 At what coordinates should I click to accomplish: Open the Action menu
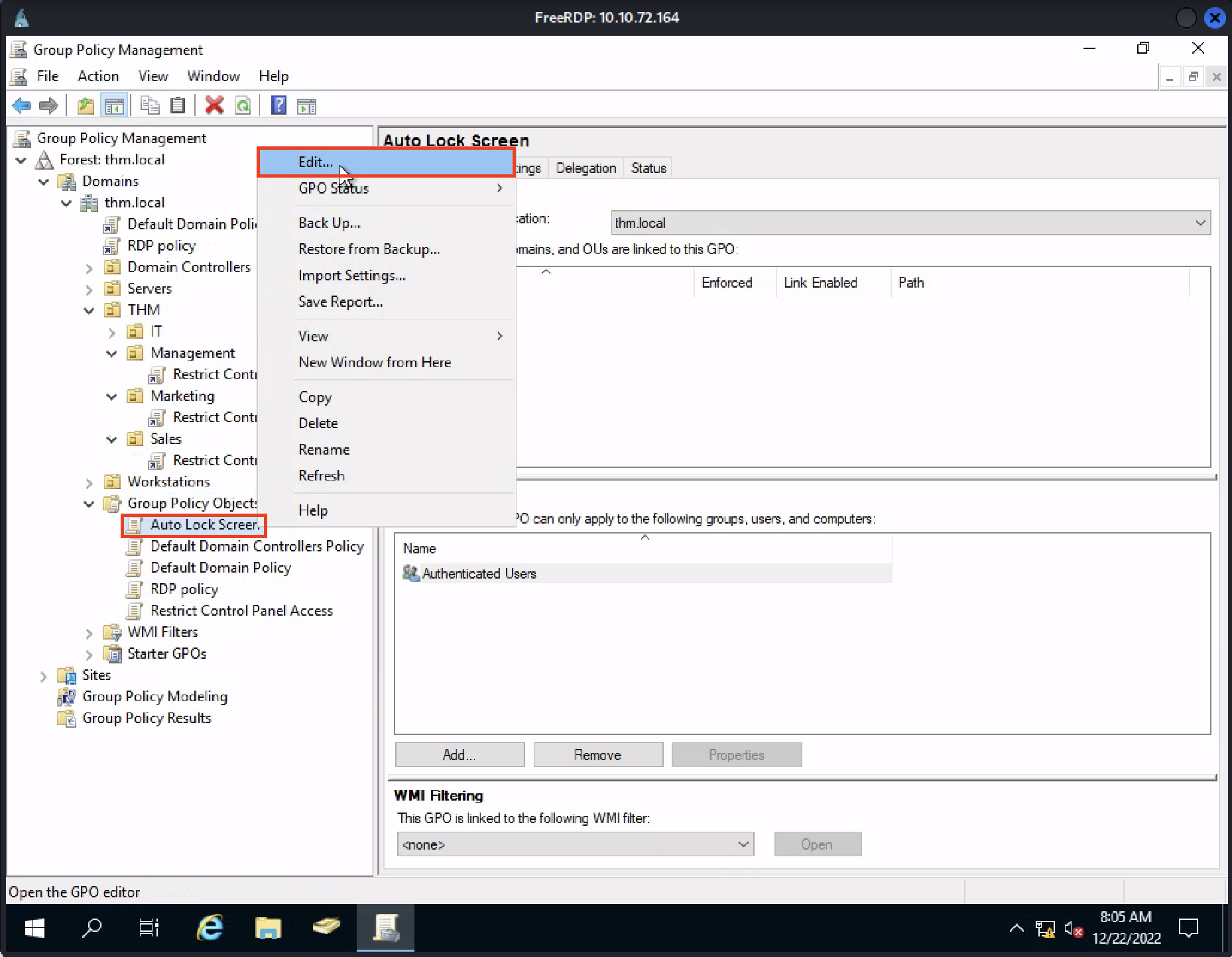click(98, 76)
